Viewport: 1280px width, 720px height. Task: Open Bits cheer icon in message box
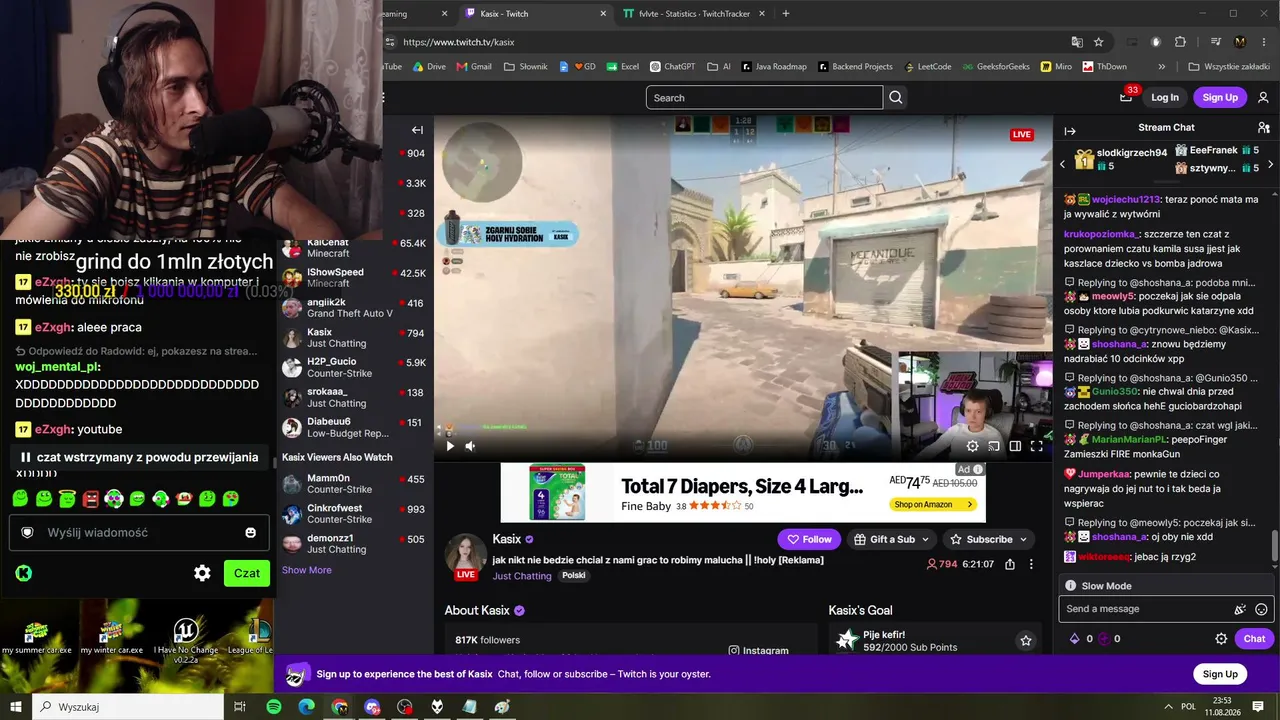(1240, 609)
